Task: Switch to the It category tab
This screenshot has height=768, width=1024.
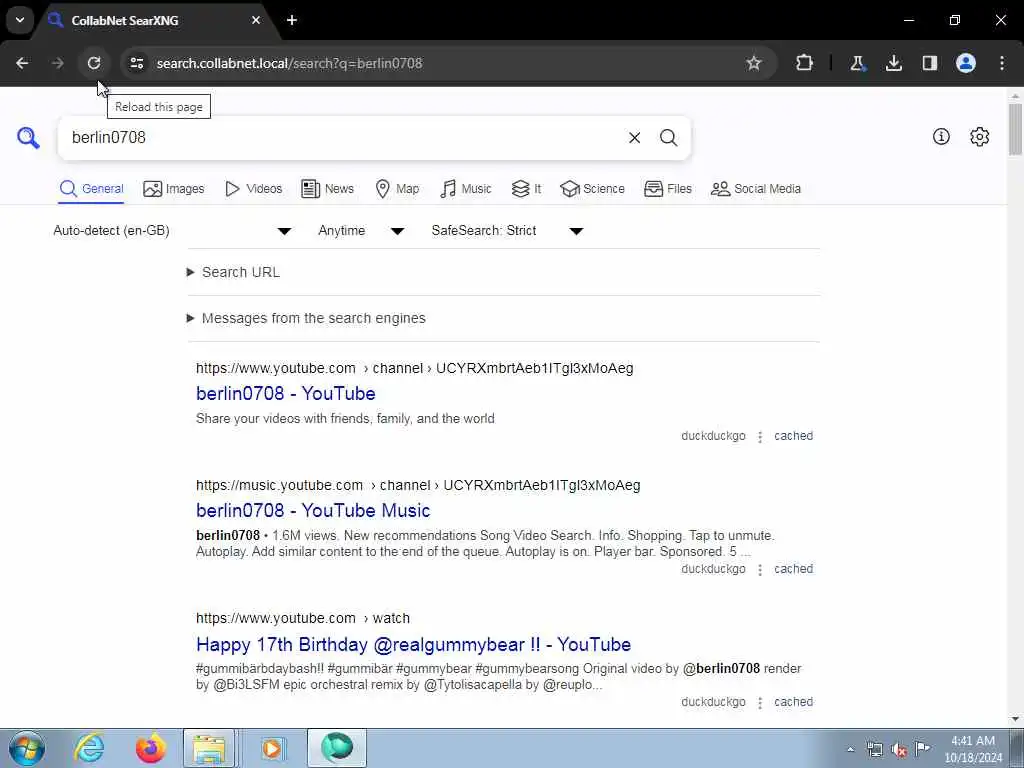Action: point(526,189)
